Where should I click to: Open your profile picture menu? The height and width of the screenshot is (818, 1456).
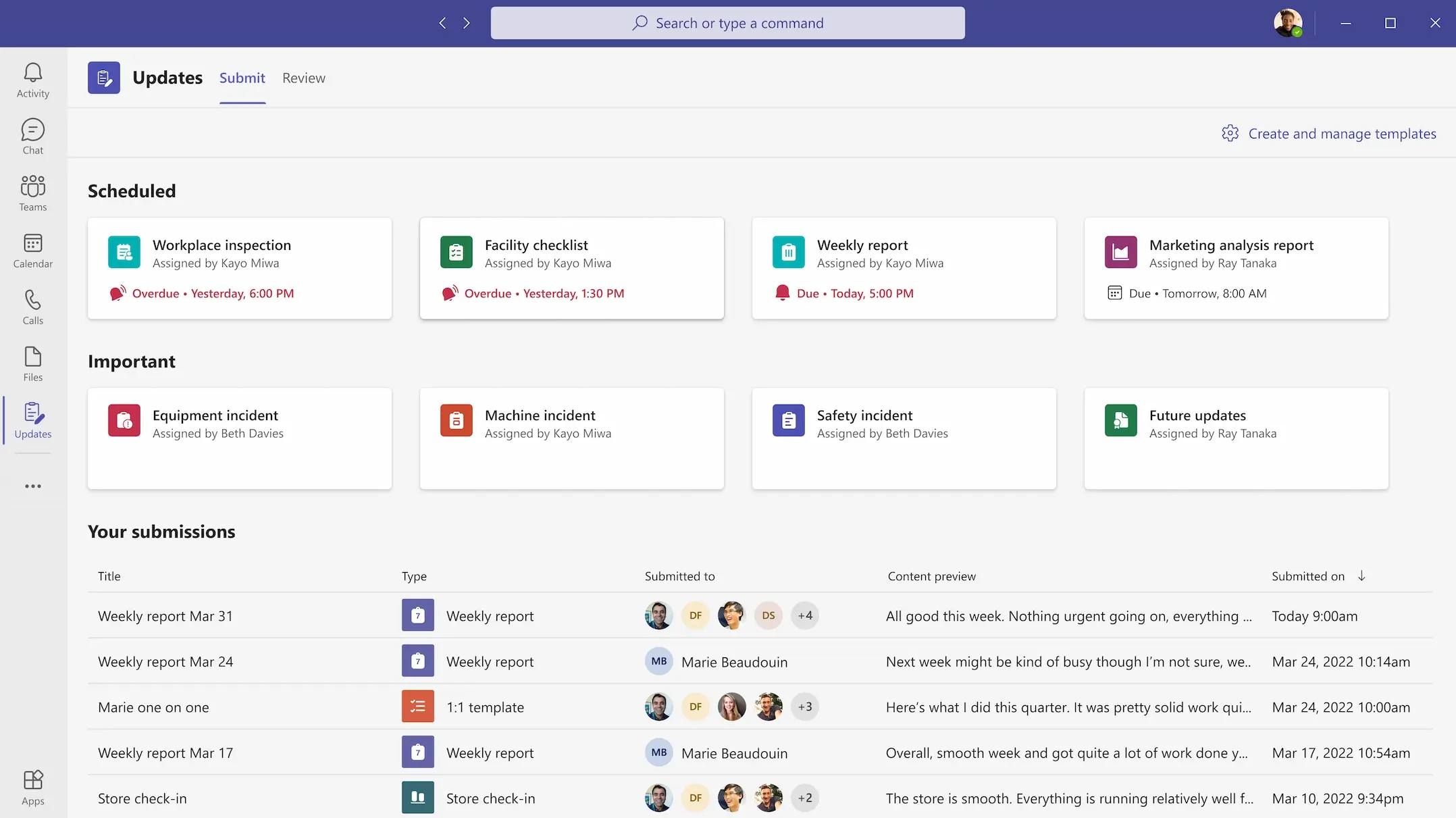1287,22
